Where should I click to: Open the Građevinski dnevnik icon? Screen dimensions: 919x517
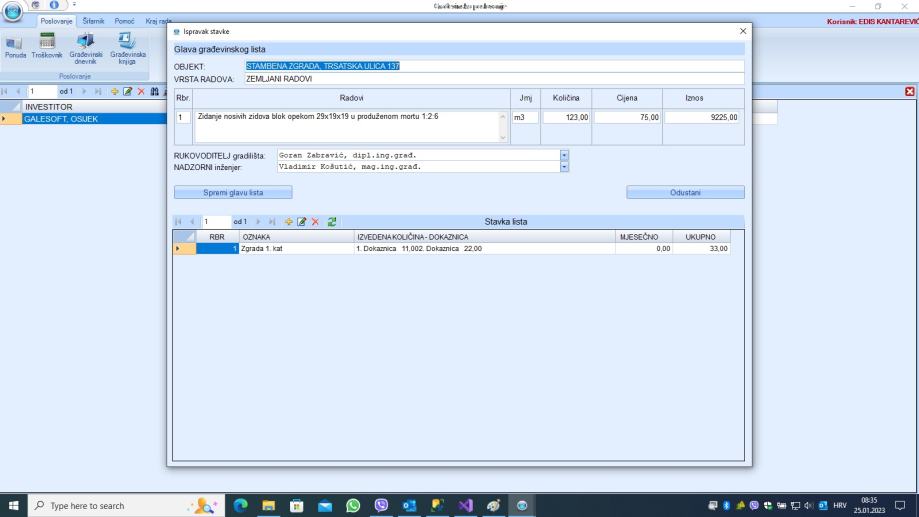coord(84,46)
